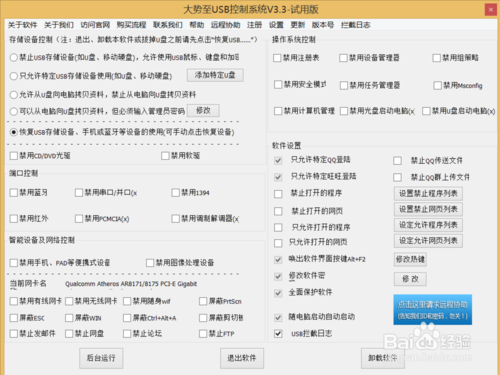Open the 远程协助 menu
The height and width of the screenshot is (375, 500).
pyautogui.click(x=225, y=25)
